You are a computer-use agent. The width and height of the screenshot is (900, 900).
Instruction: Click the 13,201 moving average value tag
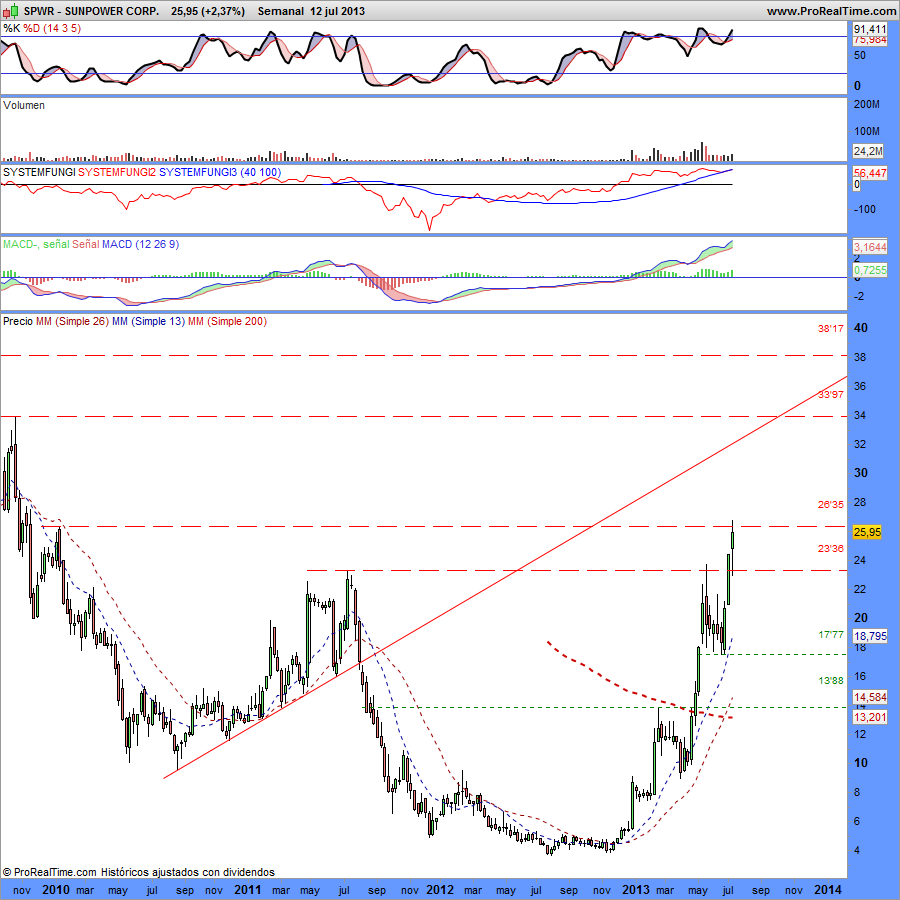(x=870, y=717)
